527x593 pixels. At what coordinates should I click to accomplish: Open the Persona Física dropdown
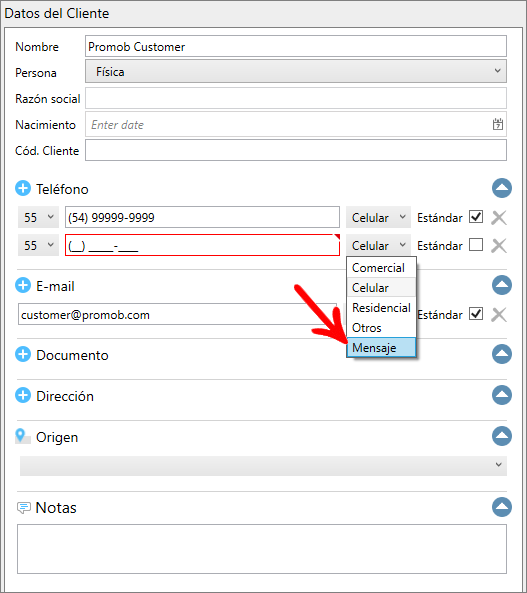point(296,71)
